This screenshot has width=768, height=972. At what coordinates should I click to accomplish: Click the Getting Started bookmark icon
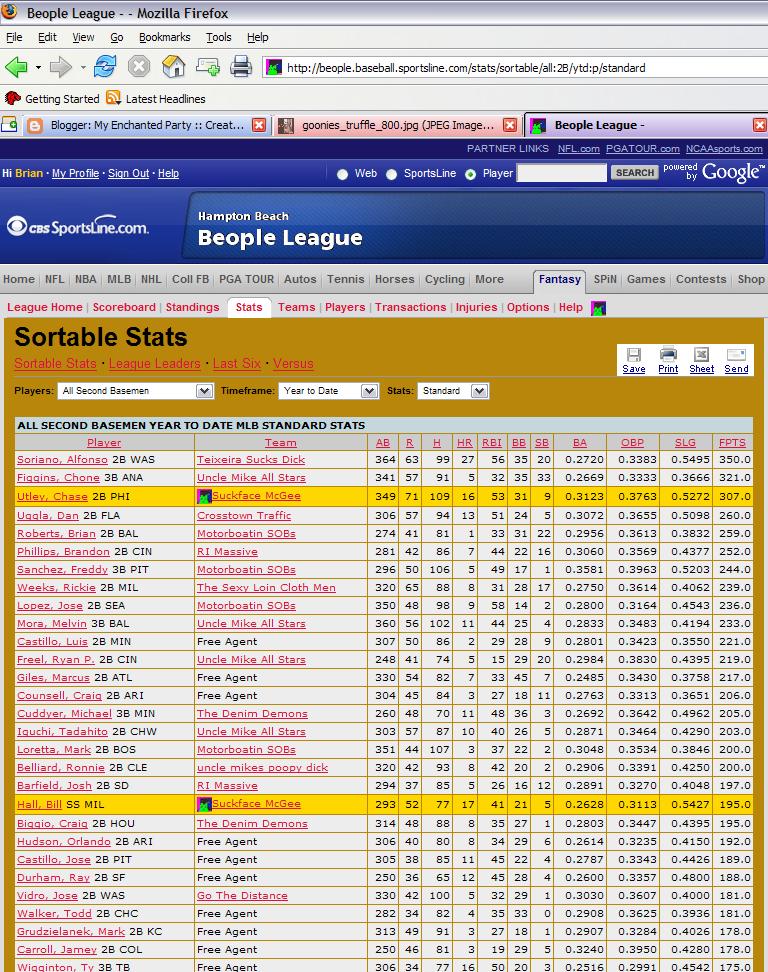click(12, 98)
